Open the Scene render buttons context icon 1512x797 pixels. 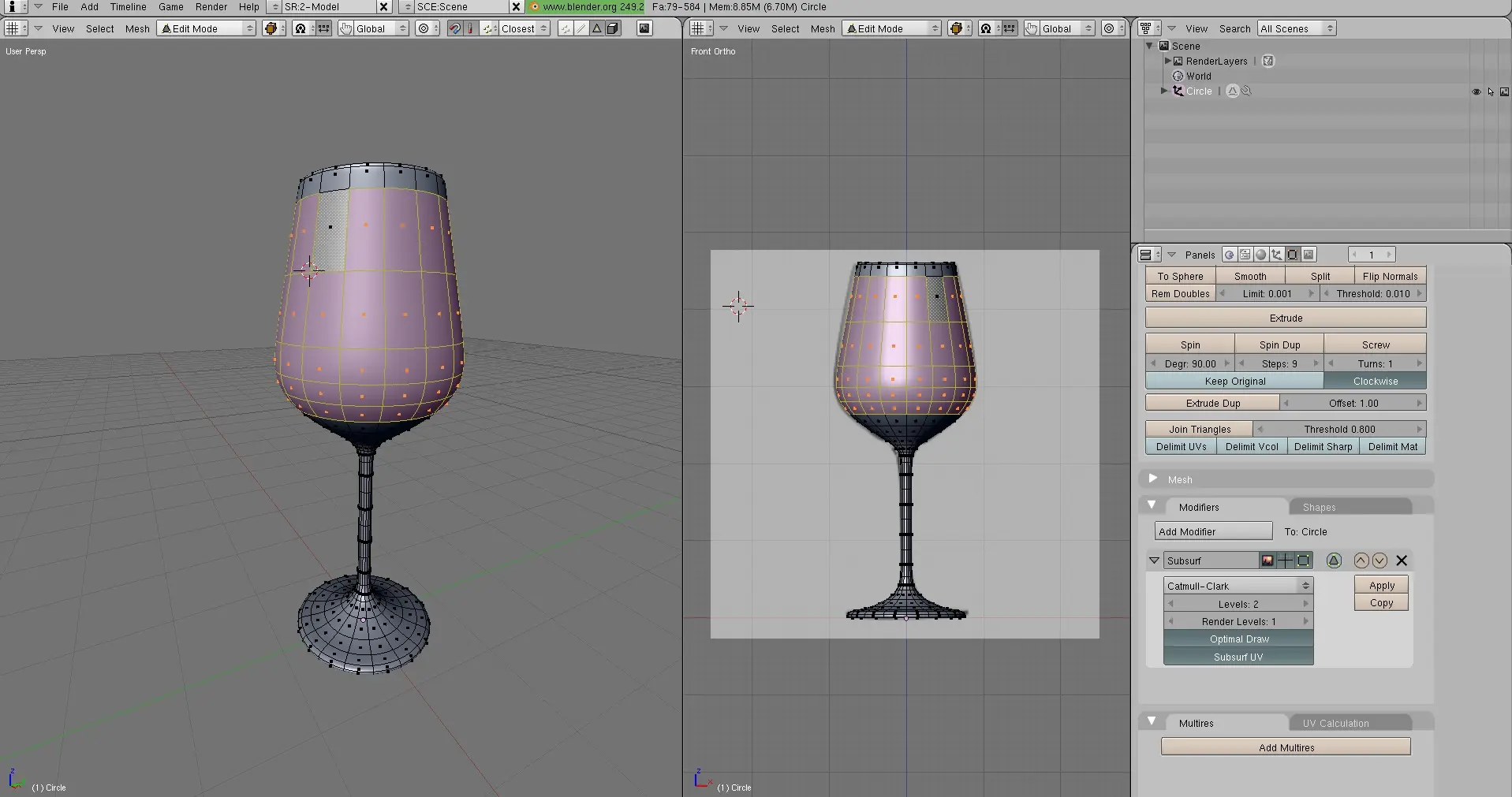(1309, 255)
